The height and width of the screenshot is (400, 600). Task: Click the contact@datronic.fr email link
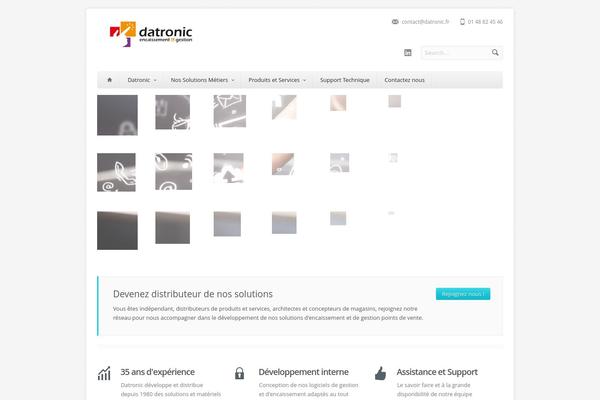[x=425, y=22]
